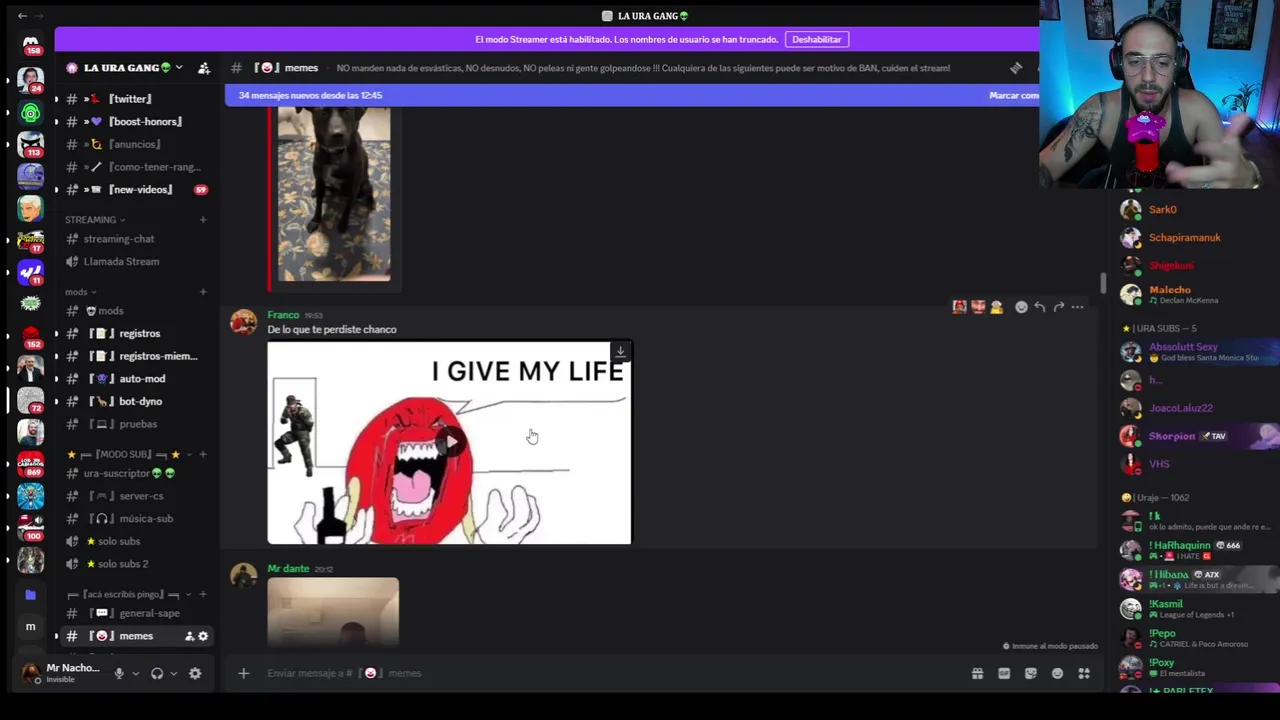Open the green headphones server icon
This screenshot has height=720, width=1280.
click(30, 113)
